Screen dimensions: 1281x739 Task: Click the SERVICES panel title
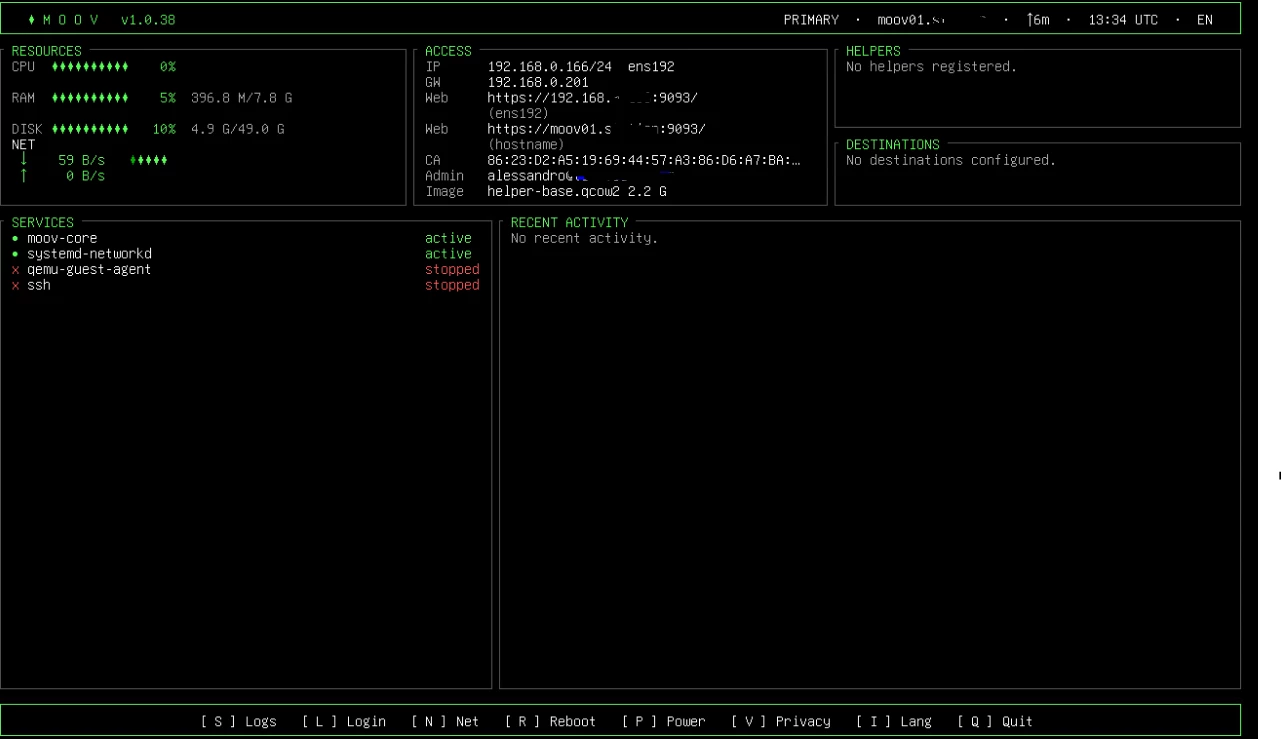click(43, 223)
